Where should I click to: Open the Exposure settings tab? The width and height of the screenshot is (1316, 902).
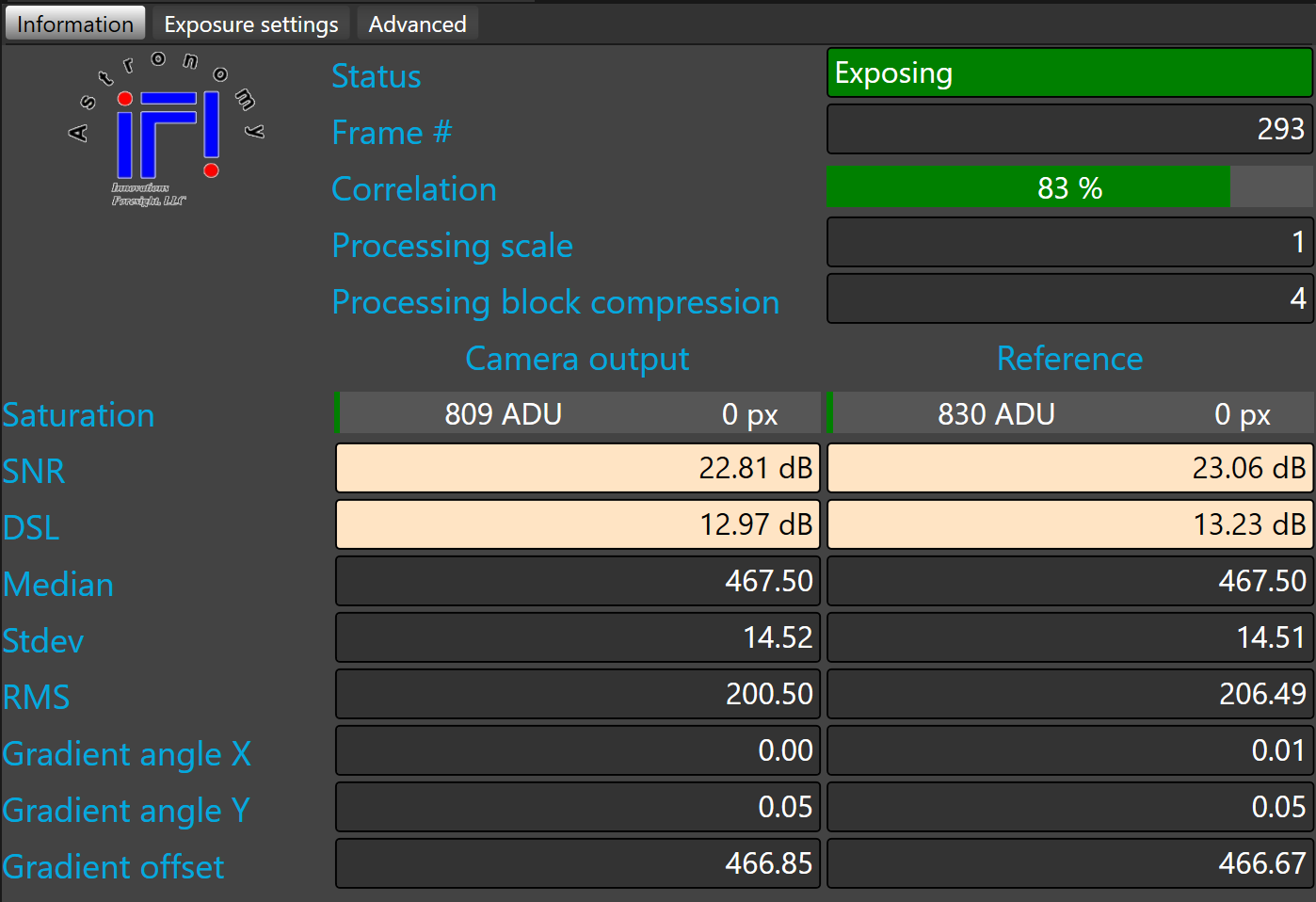251,24
